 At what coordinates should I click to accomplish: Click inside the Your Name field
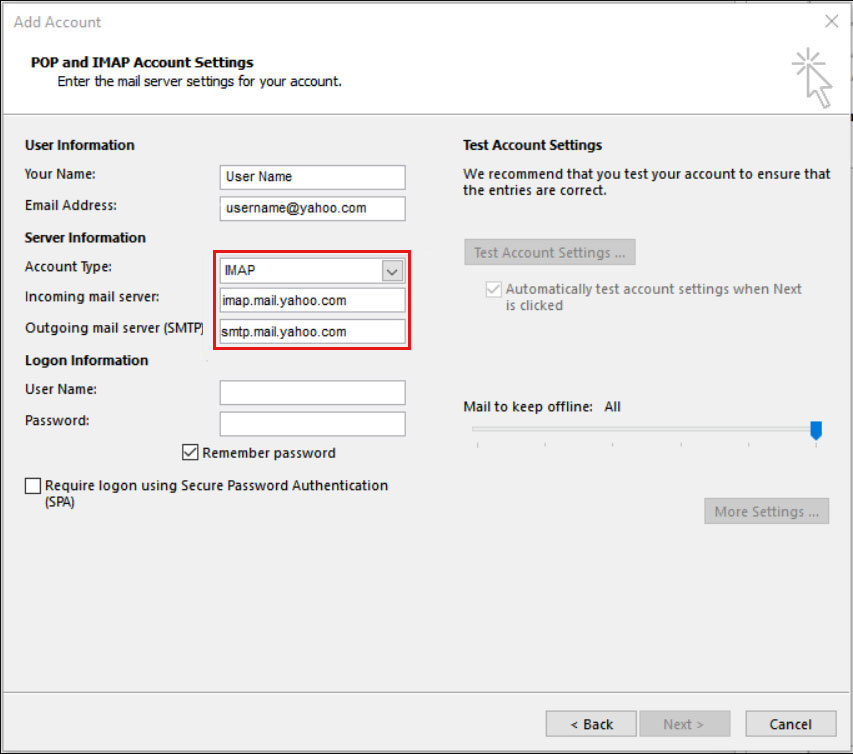coord(311,177)
